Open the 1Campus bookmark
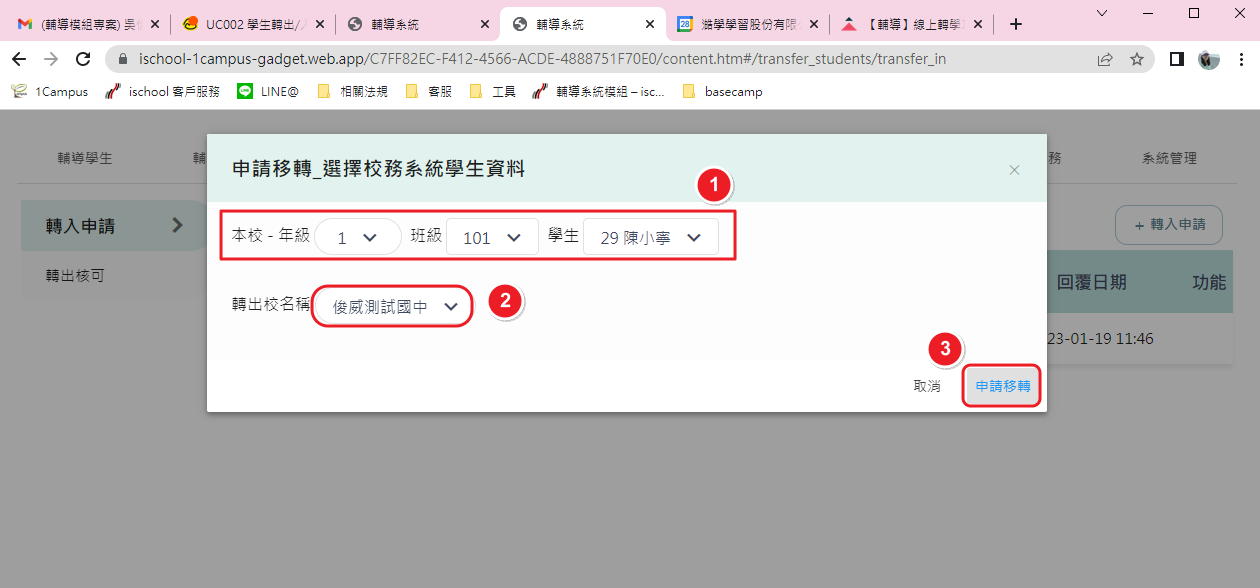Screen dimensions: 1260x588 tap(50, 91)
